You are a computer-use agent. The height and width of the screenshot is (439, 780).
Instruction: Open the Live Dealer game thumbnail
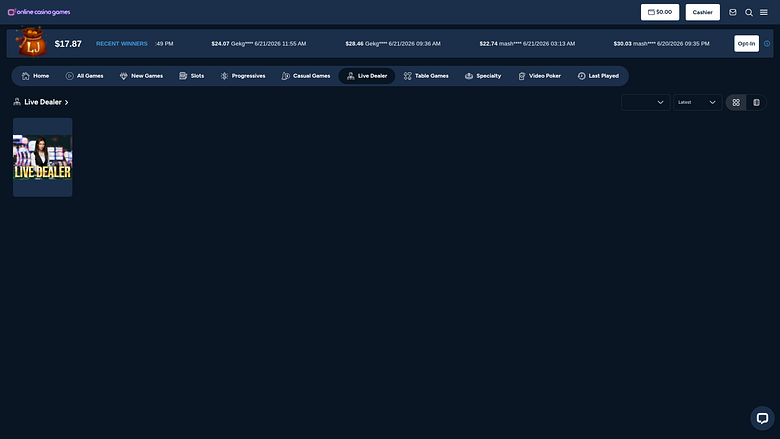coord(43,157)
